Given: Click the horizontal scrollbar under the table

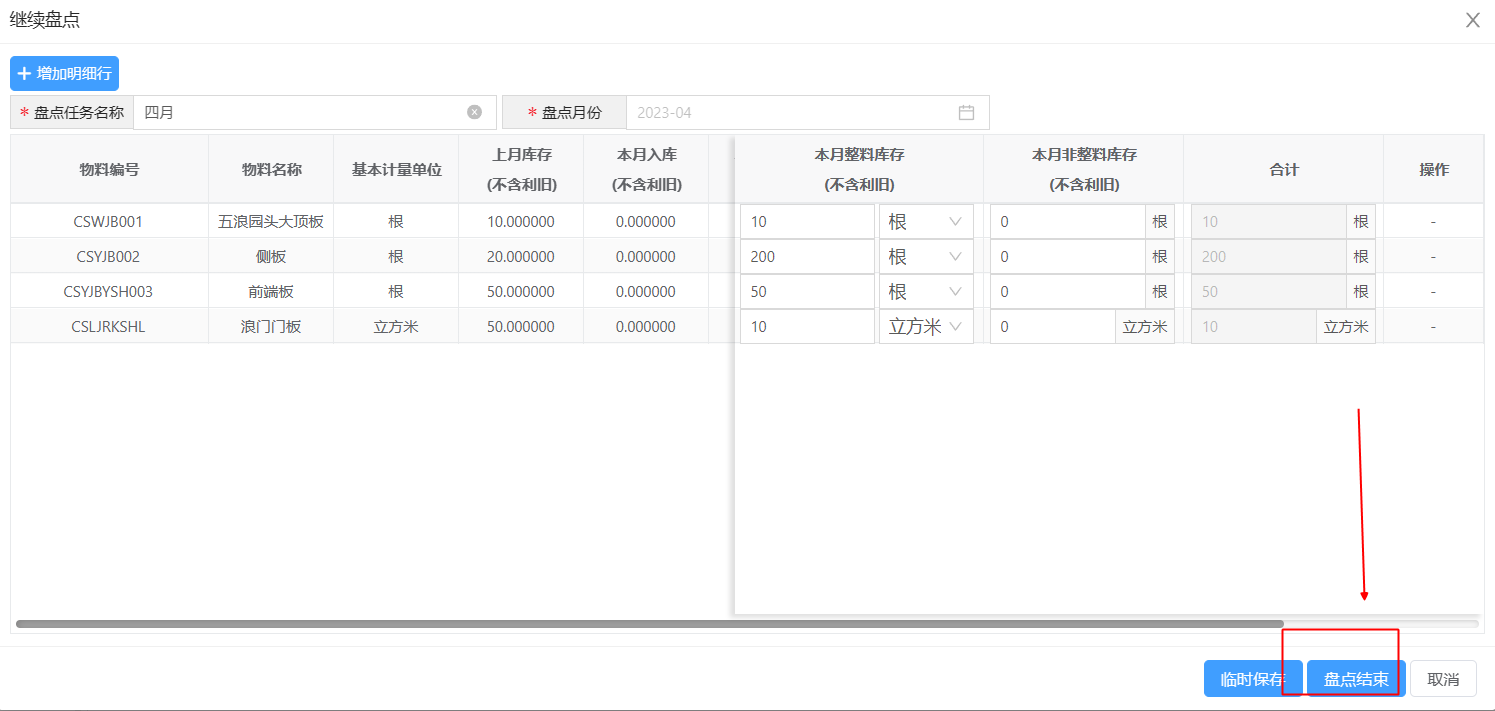Looking at the screenshot, I should (x=650, y=624).
